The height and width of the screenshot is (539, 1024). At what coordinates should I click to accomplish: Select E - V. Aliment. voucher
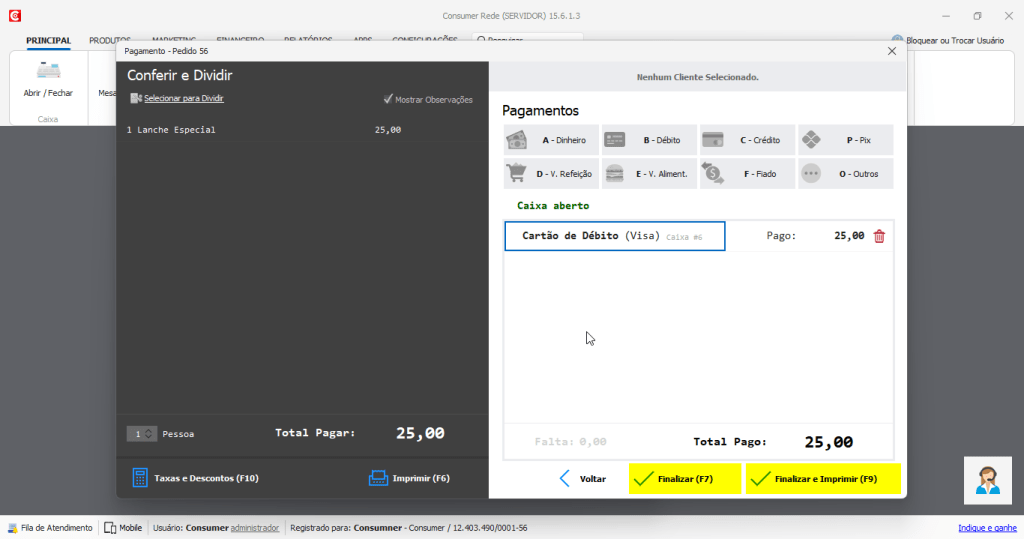click(x=648, y=174)
